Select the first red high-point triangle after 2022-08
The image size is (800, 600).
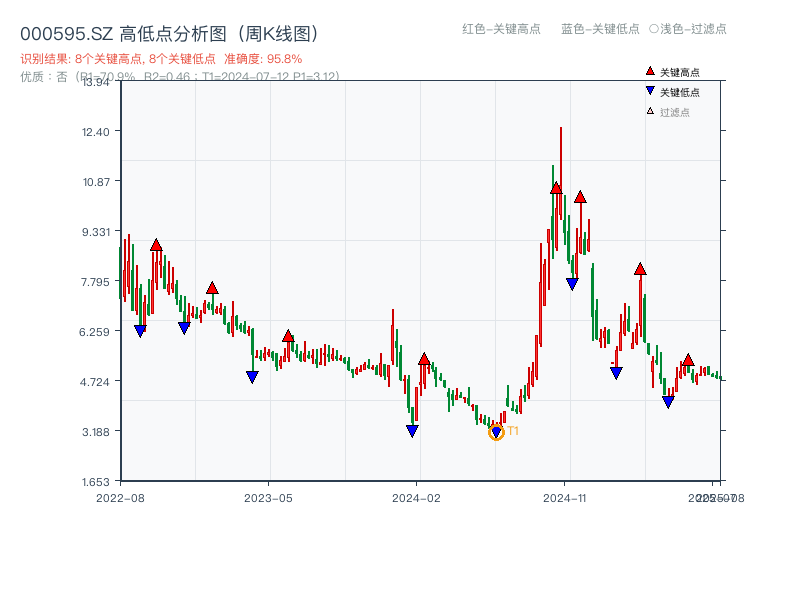tap(156, 245)
